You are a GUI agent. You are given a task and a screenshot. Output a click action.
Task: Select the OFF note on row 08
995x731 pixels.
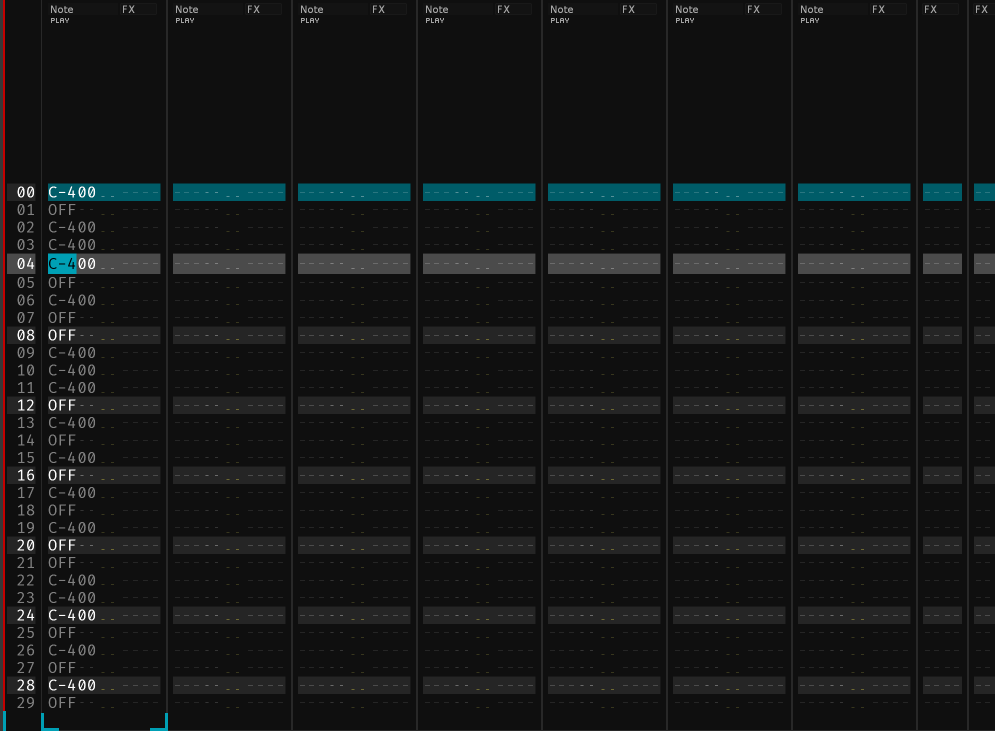(x=62, y=335)
